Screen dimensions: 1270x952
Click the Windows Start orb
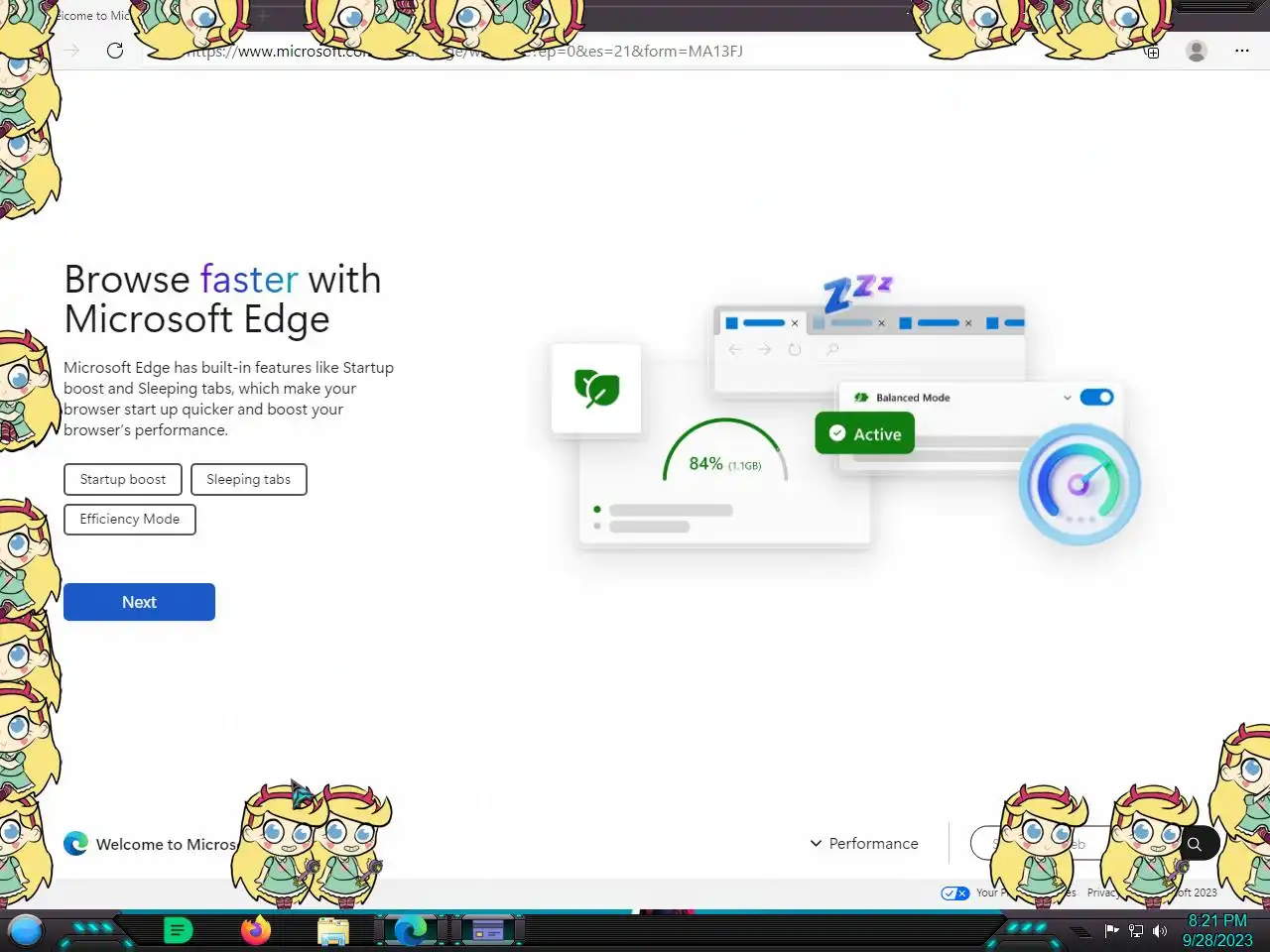coord(26,930)
